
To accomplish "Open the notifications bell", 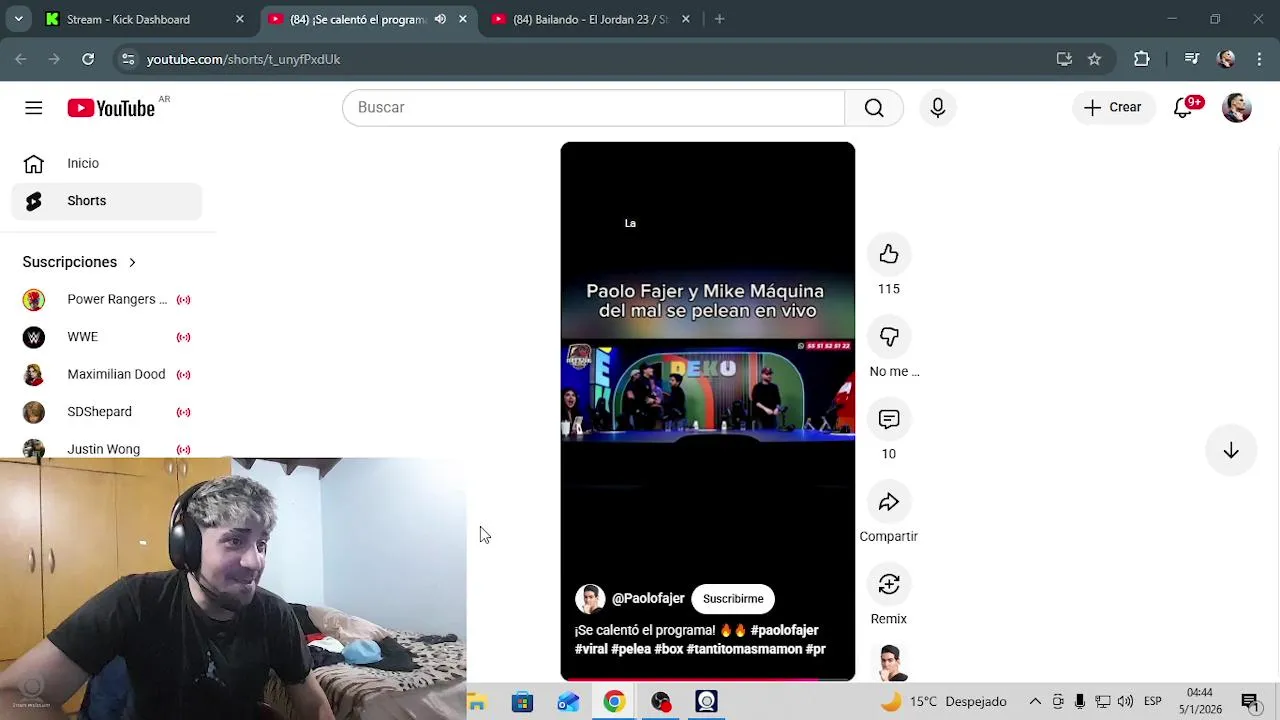I will coord(1183,107).
